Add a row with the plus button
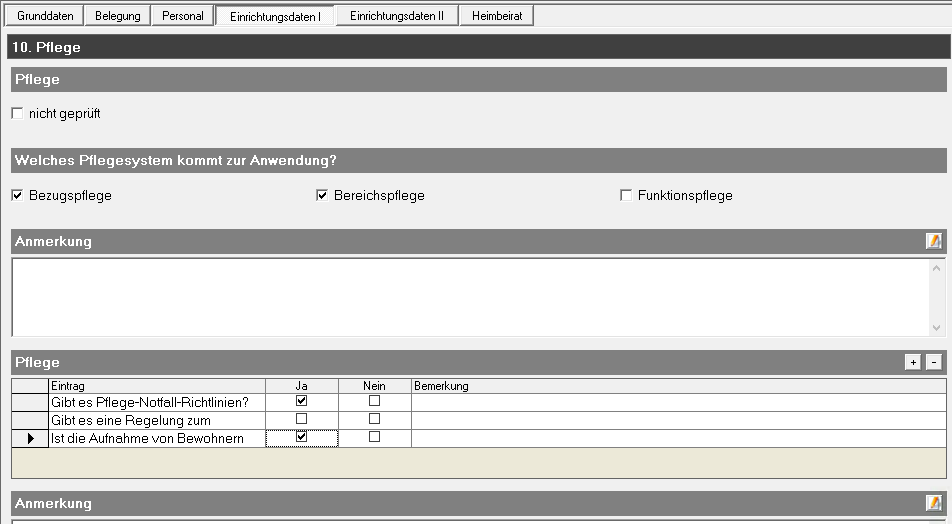Viewport: 952px width, 524px height. [x=913, y=363]
